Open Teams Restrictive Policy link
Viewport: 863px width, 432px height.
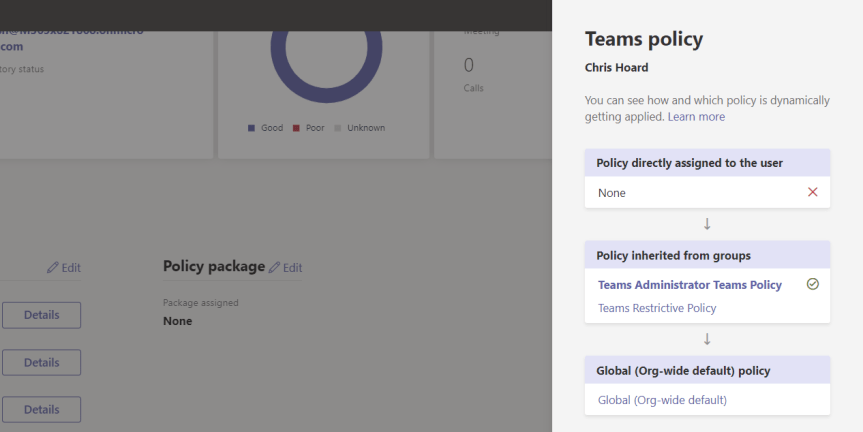coord(657,308)
